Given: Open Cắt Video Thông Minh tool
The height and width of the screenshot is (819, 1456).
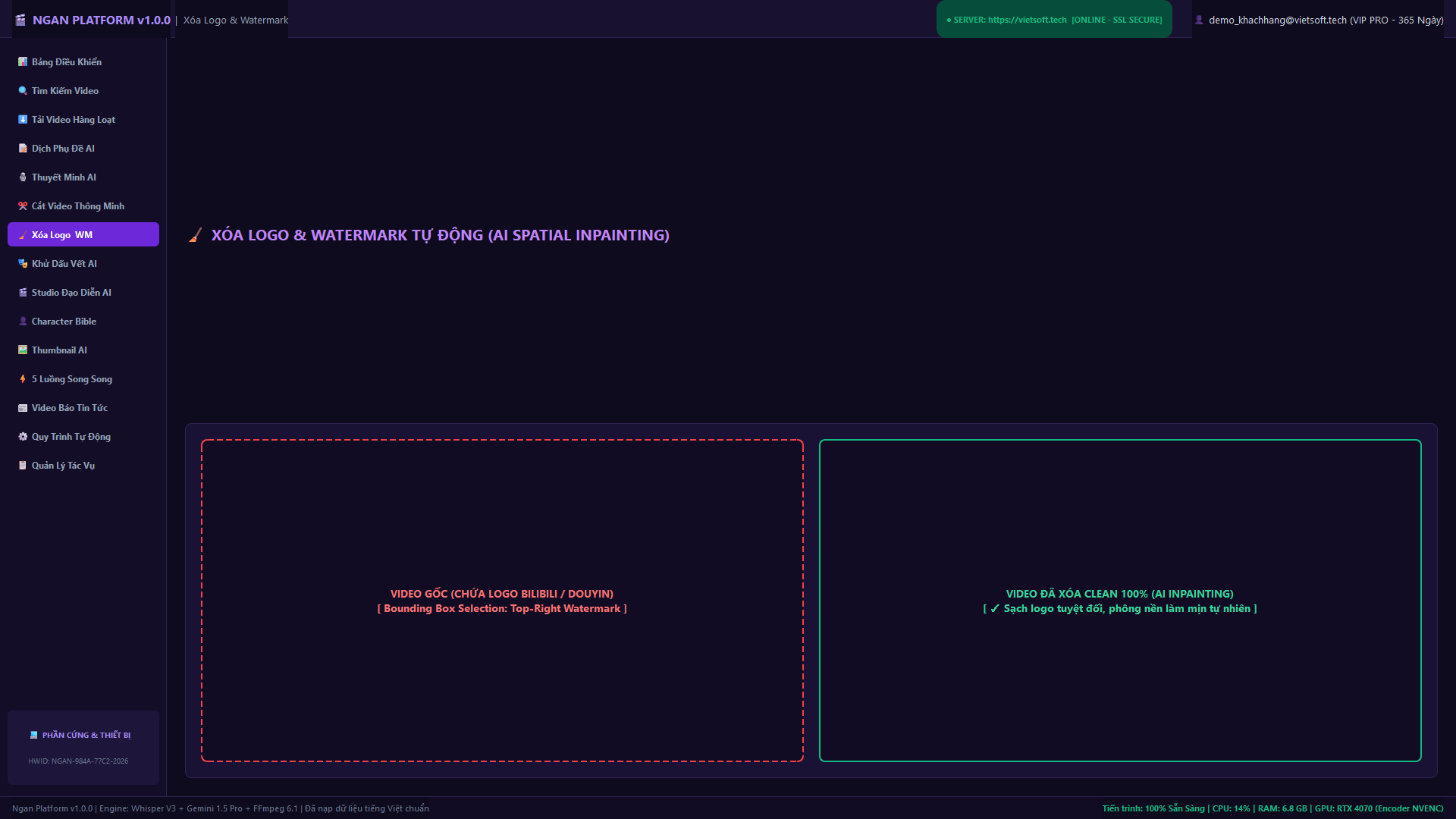Looking at the screenshot, I should [x=83, y=206].
